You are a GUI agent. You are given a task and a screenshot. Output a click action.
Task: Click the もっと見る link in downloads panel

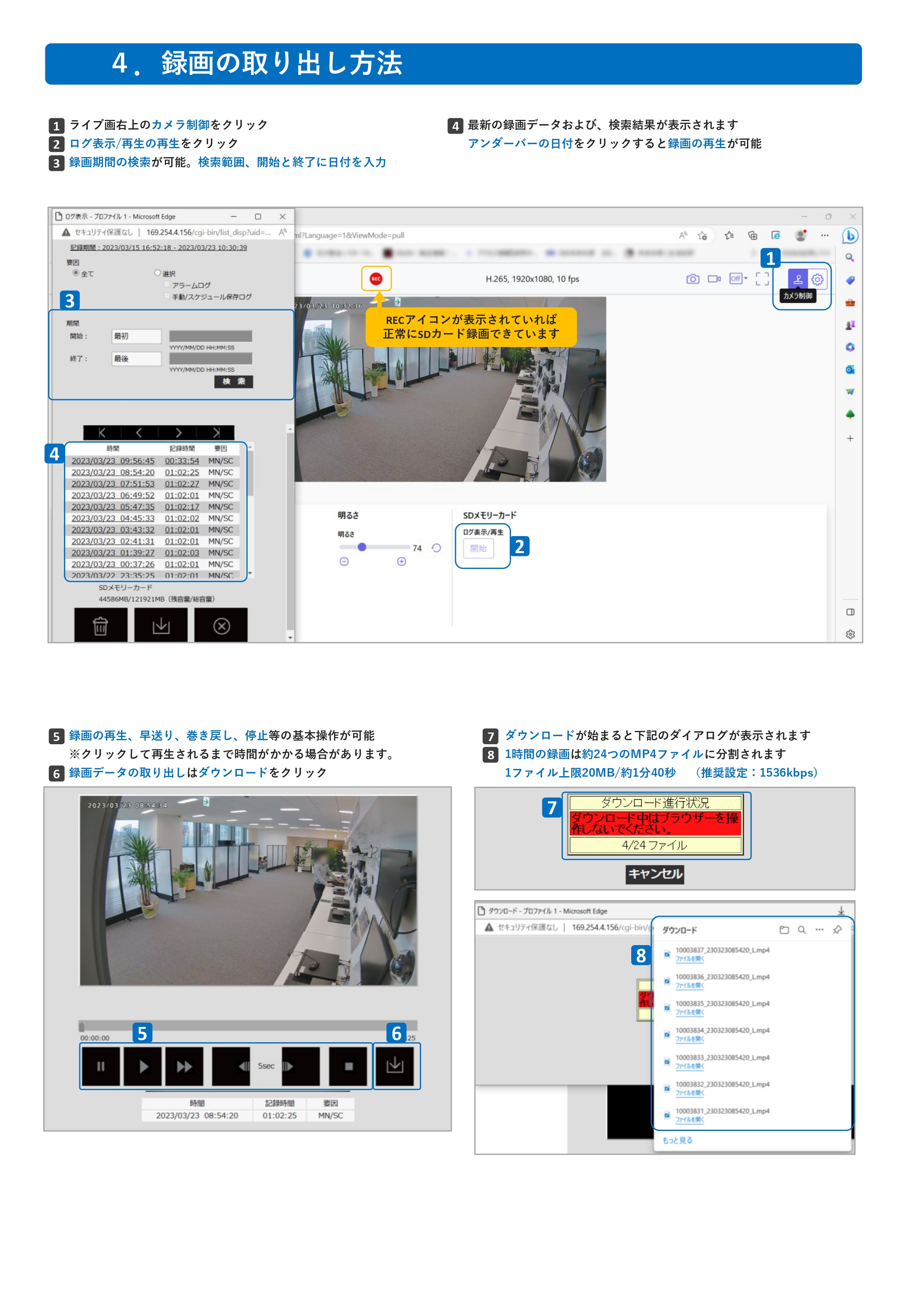677,1140
